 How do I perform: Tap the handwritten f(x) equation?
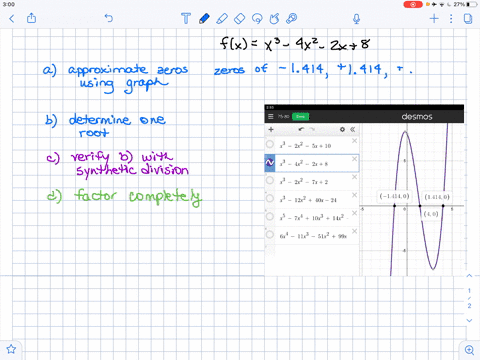[295, 44]
